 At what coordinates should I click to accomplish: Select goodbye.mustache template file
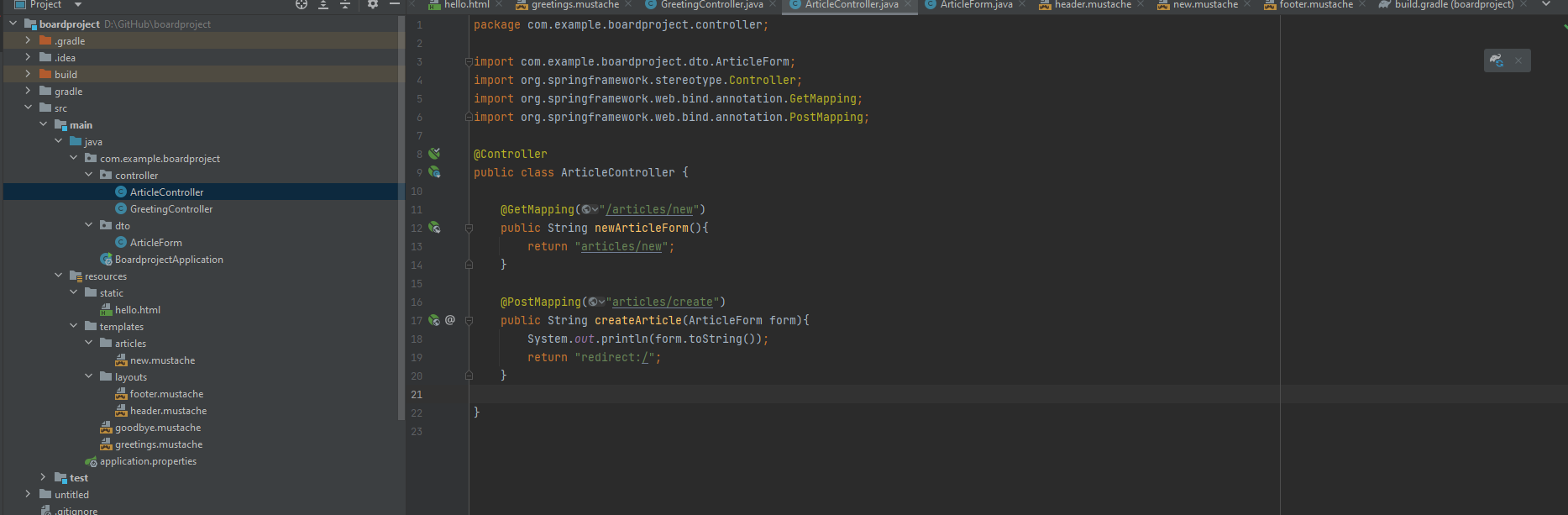point(158,428)
